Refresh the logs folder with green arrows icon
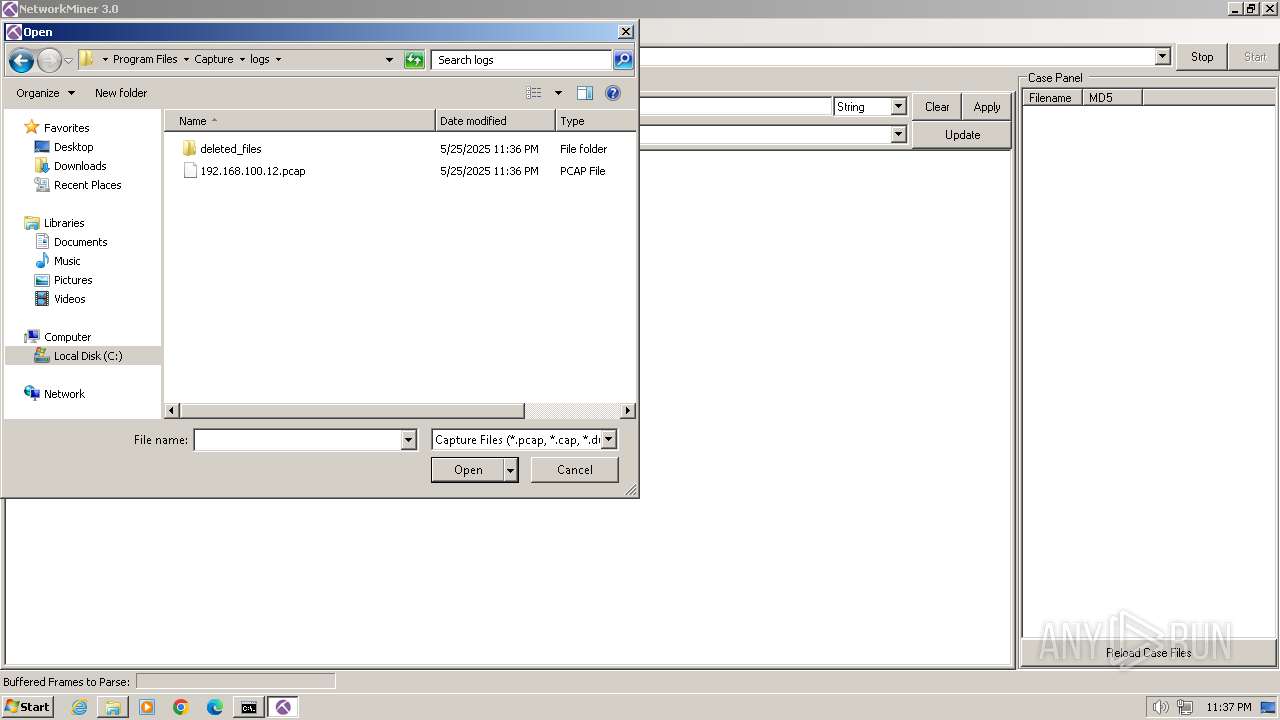1280x720 pixels. point(414,60)
